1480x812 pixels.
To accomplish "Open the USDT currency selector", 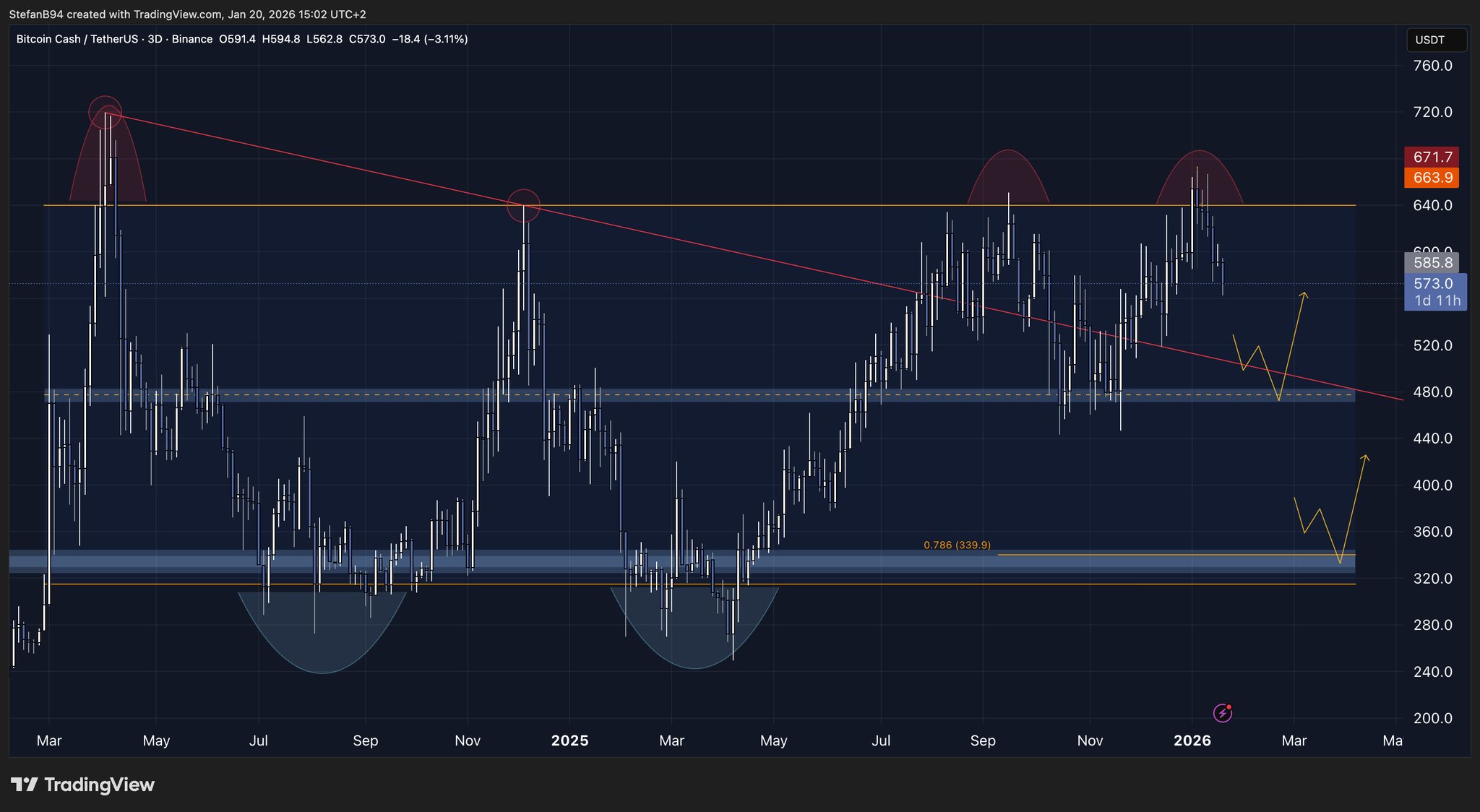I will (x=1436, y=40).
